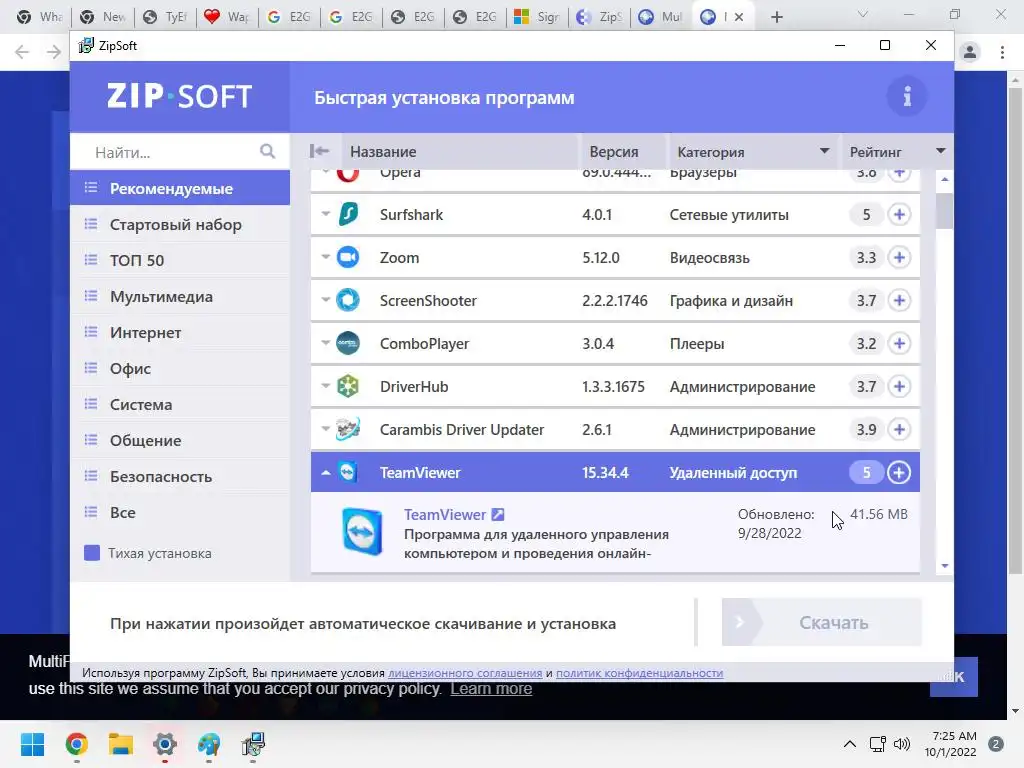Select the Все category

click(x=180, y=512)
